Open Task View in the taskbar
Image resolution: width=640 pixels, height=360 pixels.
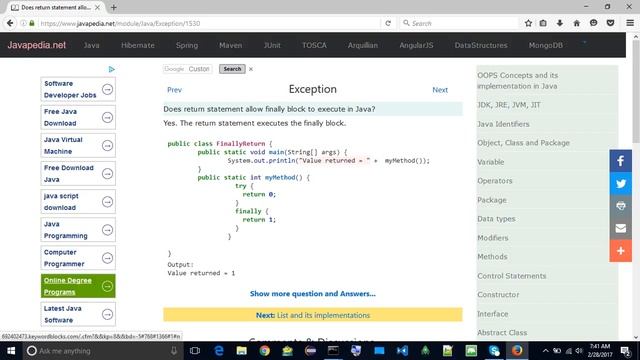pos(195,351)
